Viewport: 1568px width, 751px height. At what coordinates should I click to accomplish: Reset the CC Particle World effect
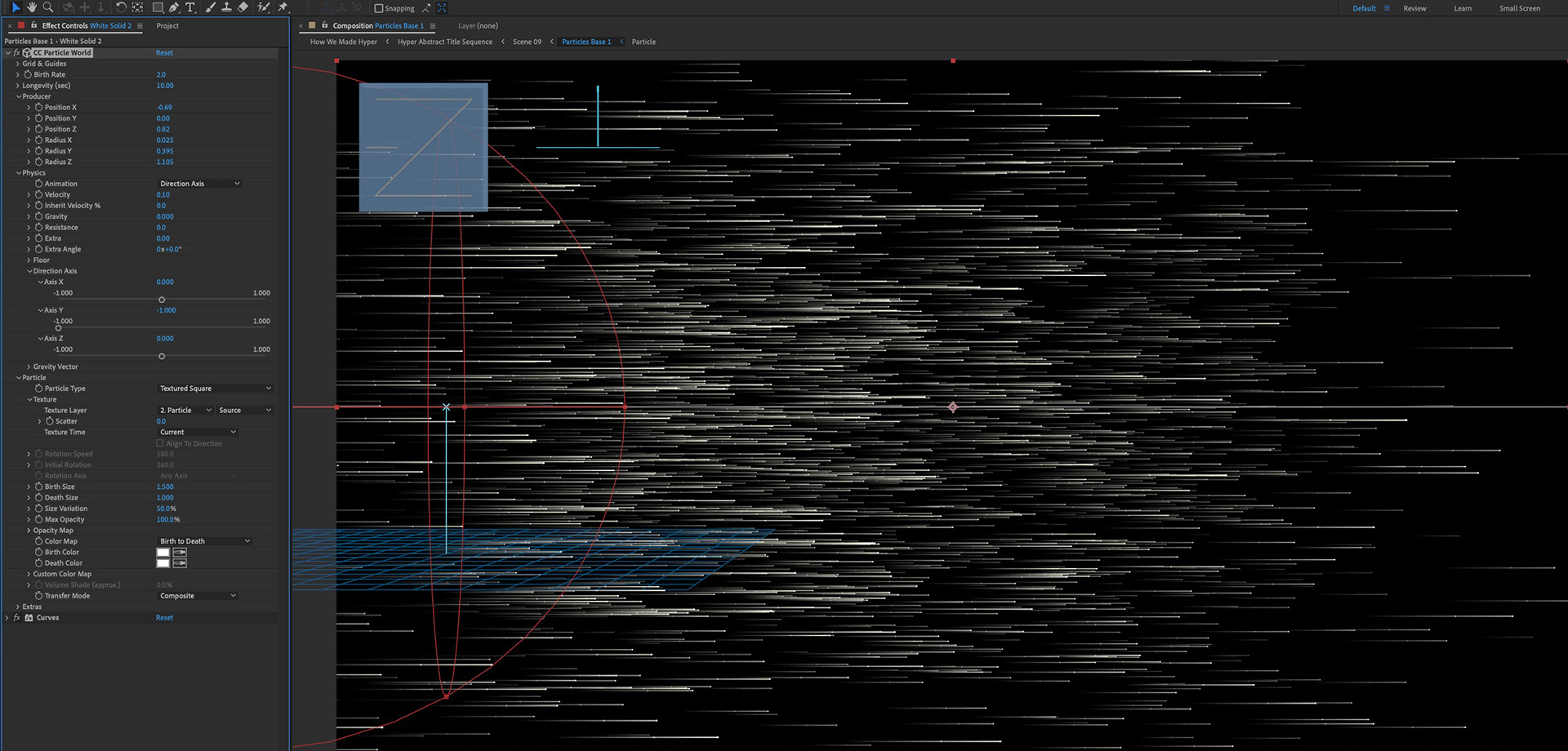pyautogui.click(x=164, y=53)
